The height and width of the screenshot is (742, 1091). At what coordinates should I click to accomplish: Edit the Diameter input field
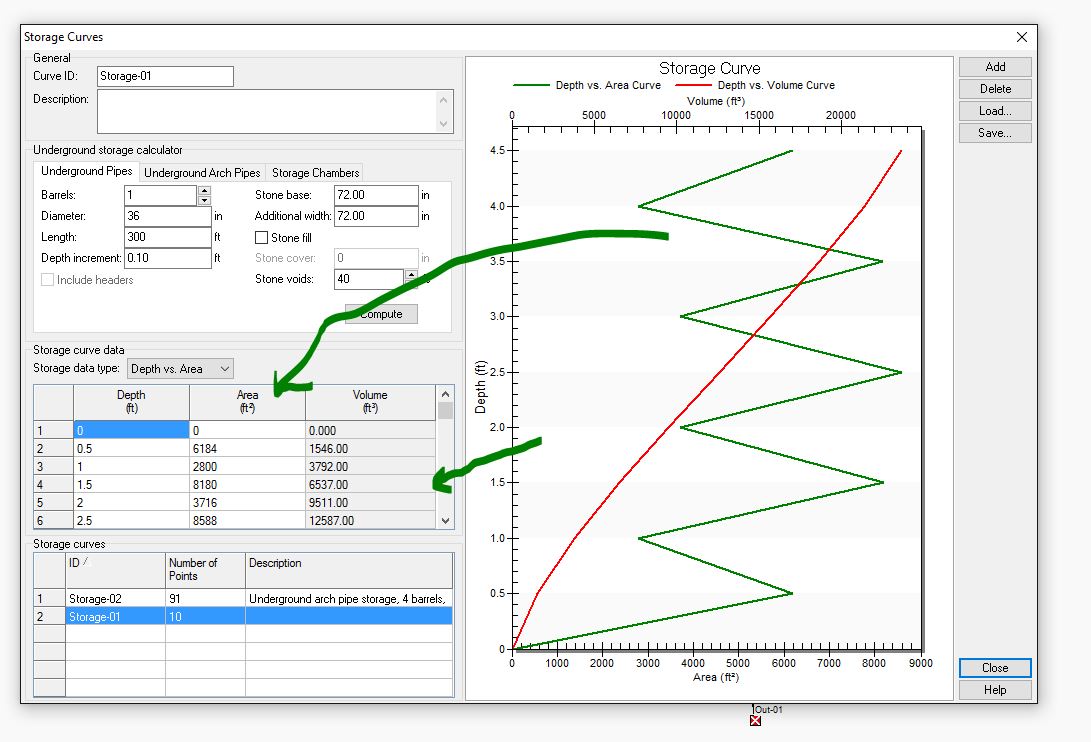(x=168, y=216)
